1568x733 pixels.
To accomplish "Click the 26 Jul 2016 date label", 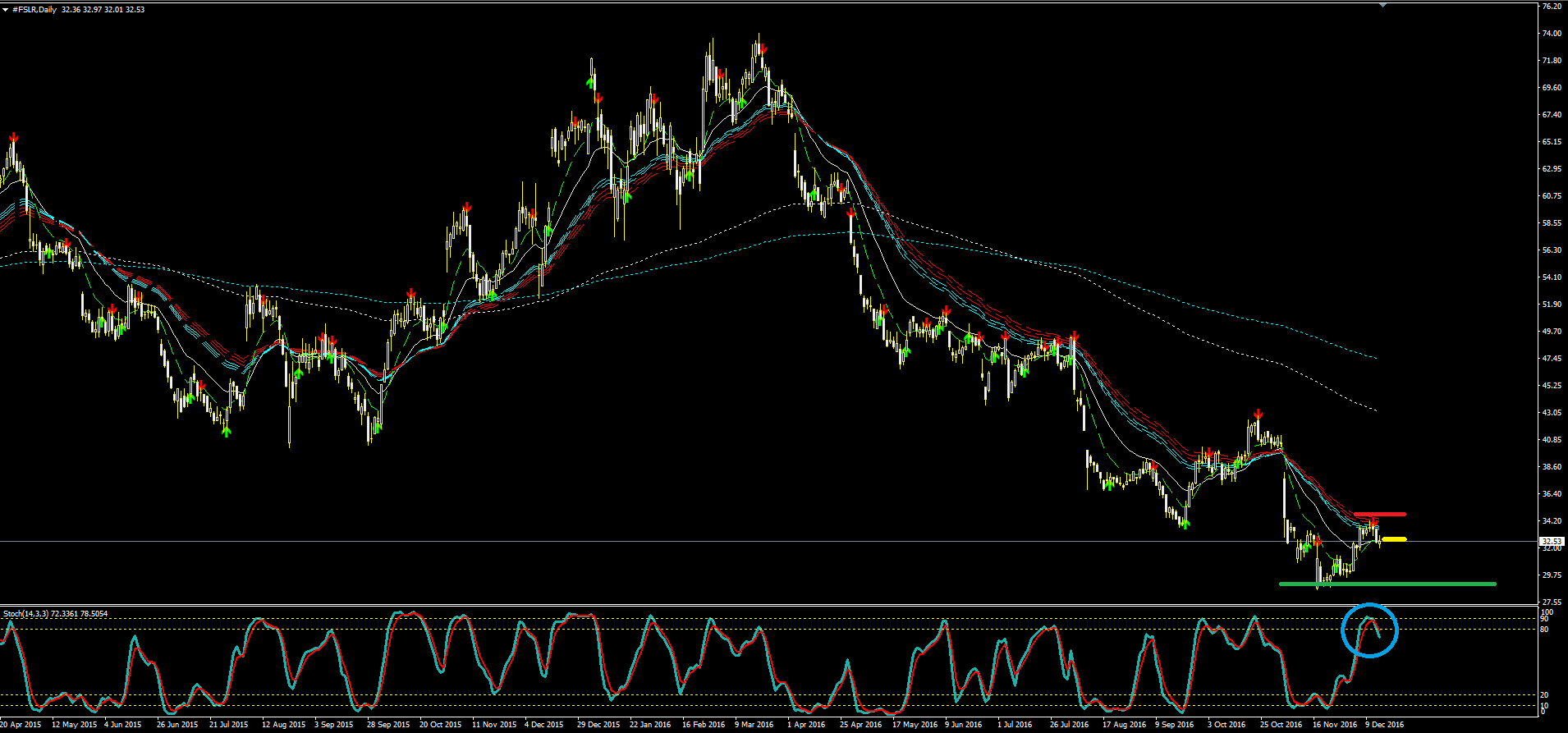I will point(1070,725).
